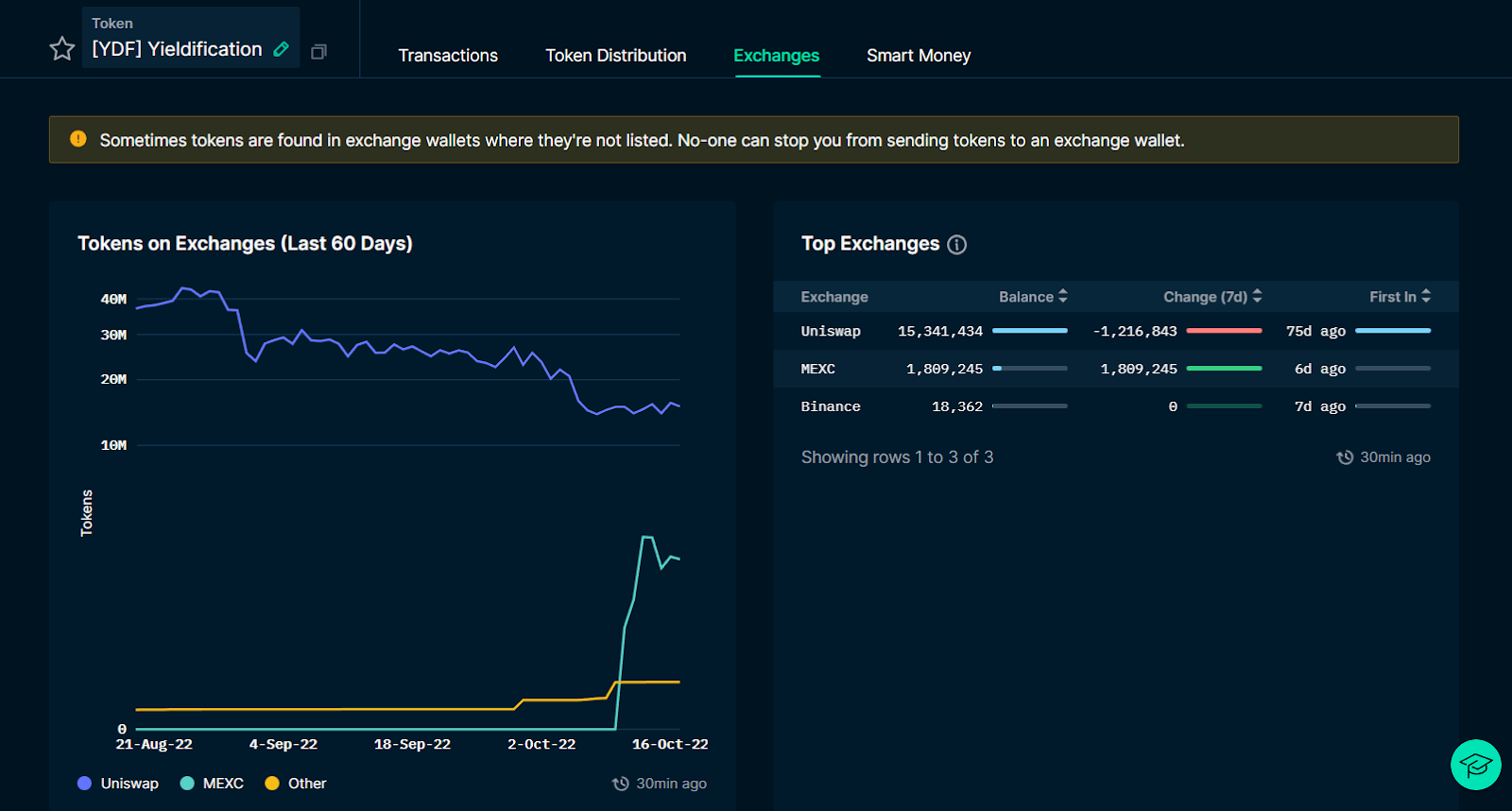Open the Token Distribution tab
This screenshot has height=811, width=1512.
click(616, 56)
